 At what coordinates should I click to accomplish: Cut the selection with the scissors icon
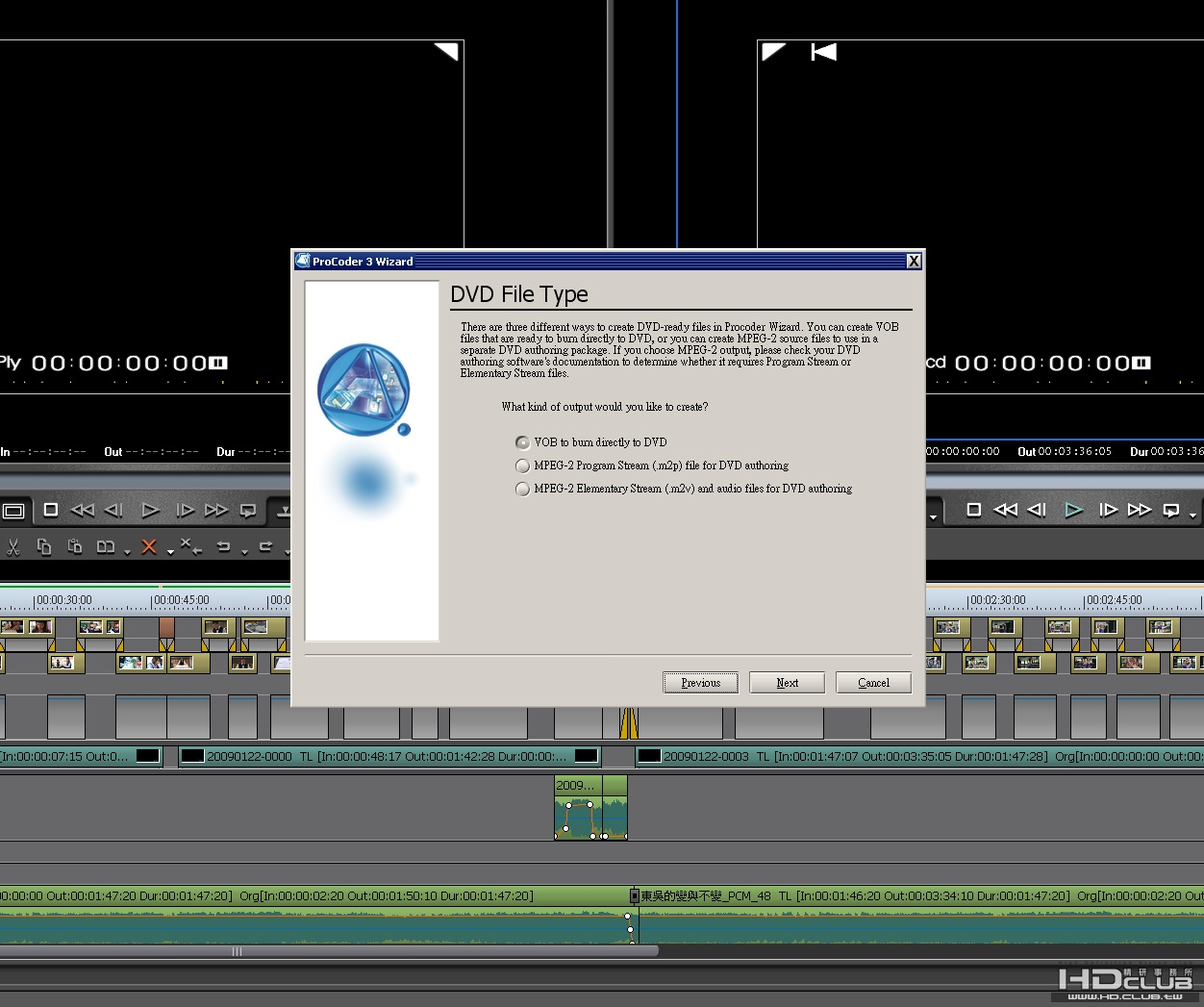point(13,547)
